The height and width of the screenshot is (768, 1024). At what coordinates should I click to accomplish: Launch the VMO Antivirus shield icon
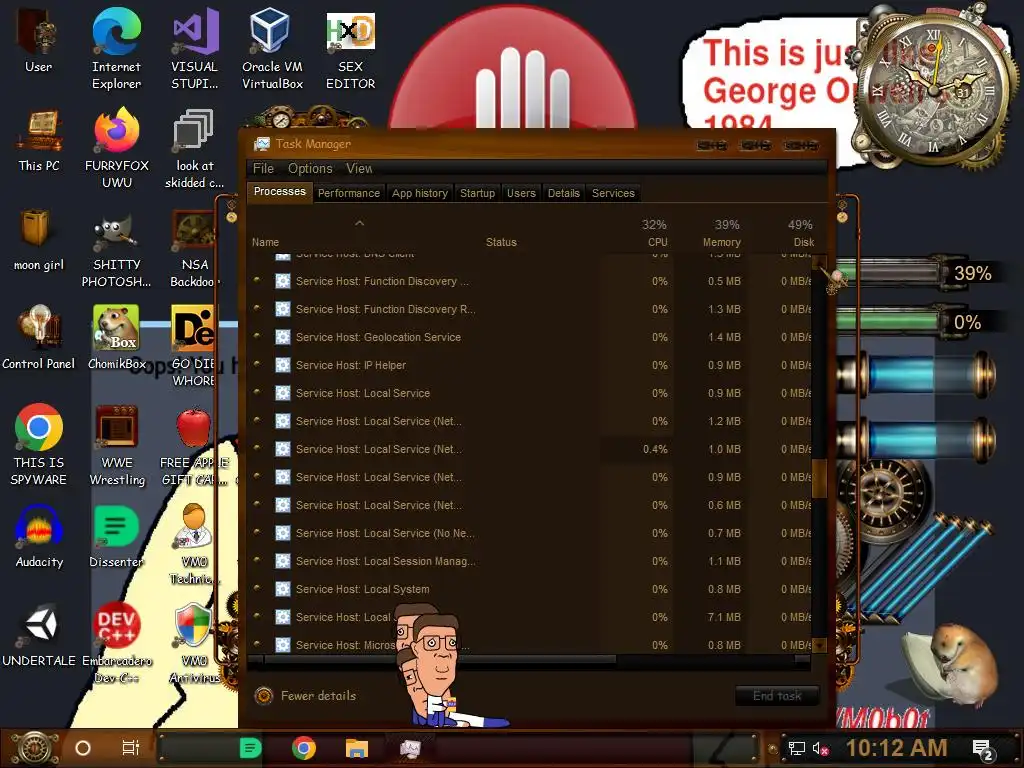pos(194,643)
